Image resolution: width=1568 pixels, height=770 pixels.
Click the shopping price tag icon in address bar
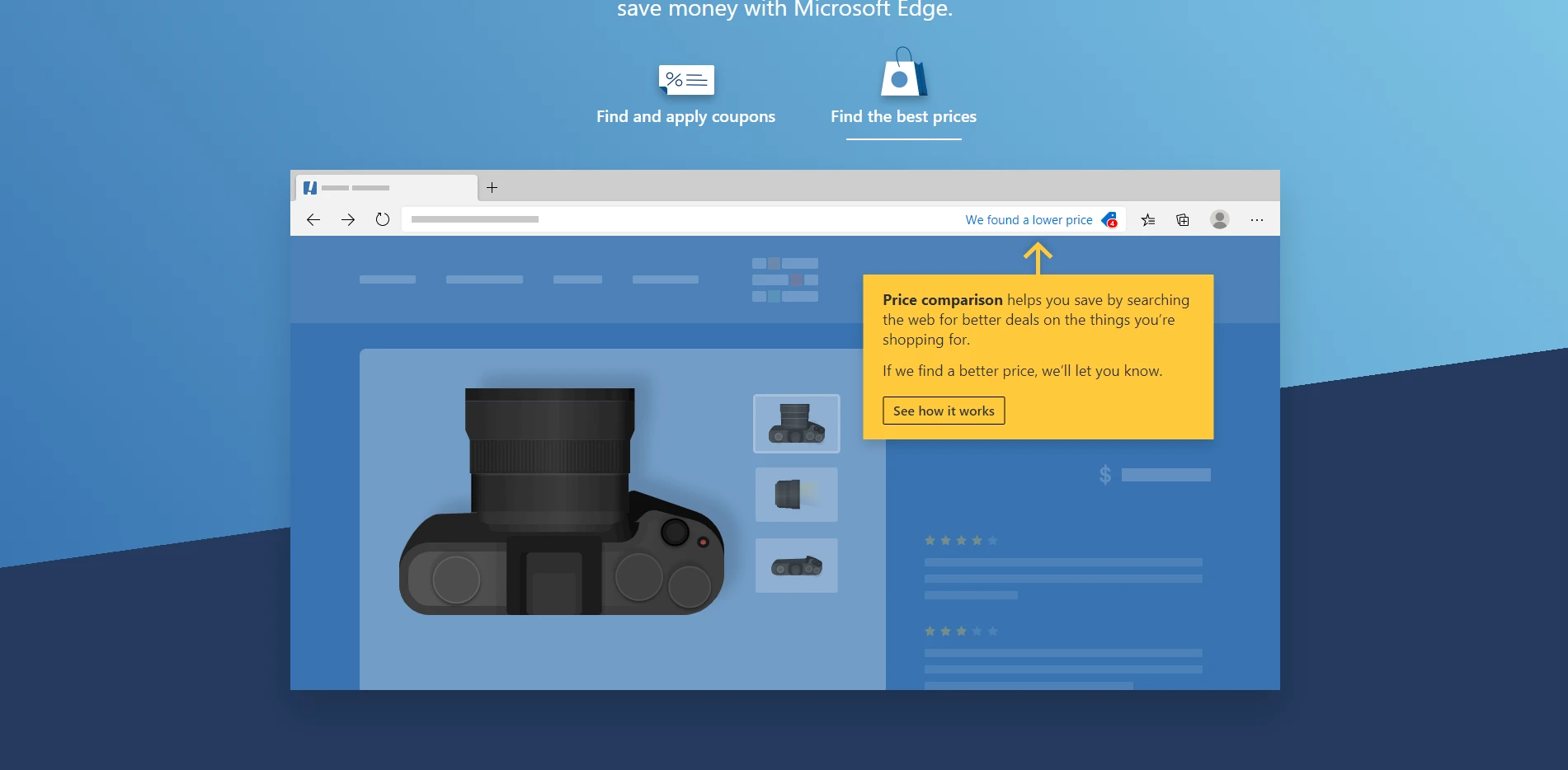pyautogui.click(x=1109, y=219)
